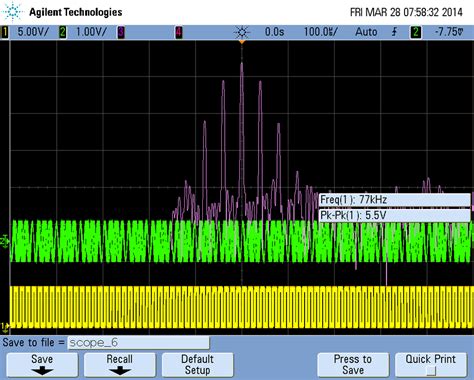Click the trigger source channel 2 badge
This screenshot has width=474, height=380.
point(416,32)
